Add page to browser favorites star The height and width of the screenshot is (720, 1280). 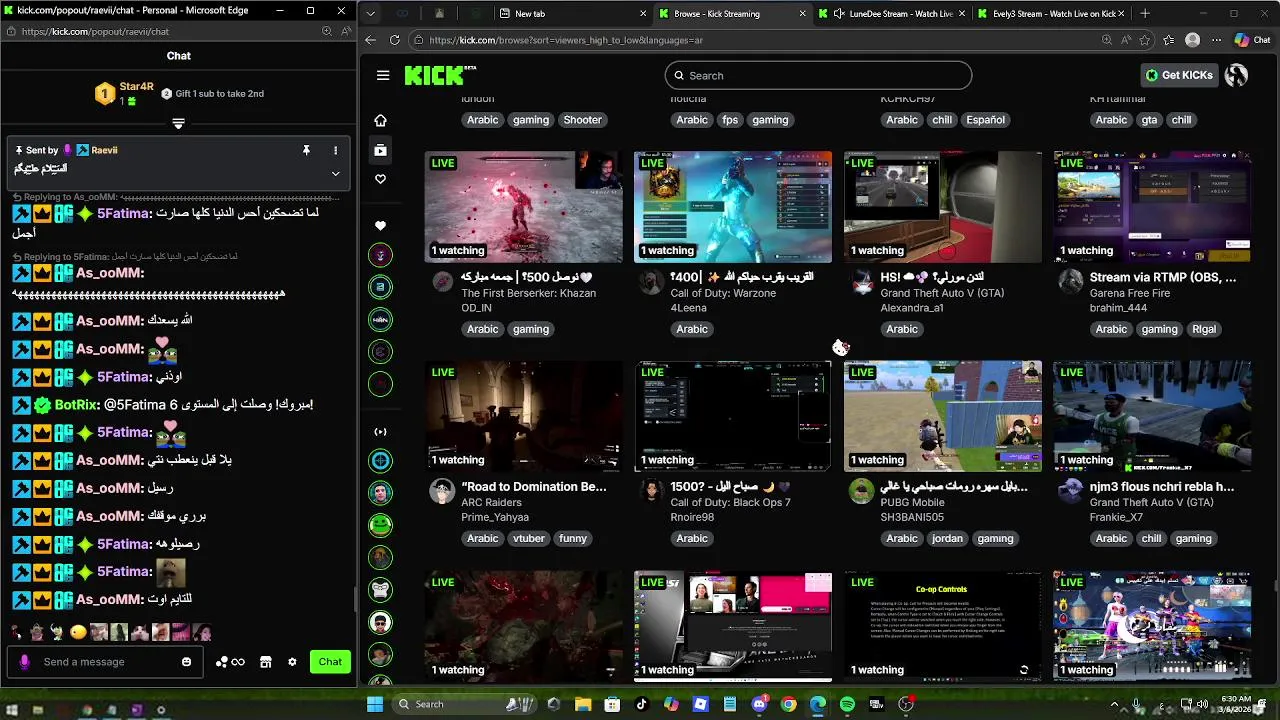click(x=1144, y=40)
